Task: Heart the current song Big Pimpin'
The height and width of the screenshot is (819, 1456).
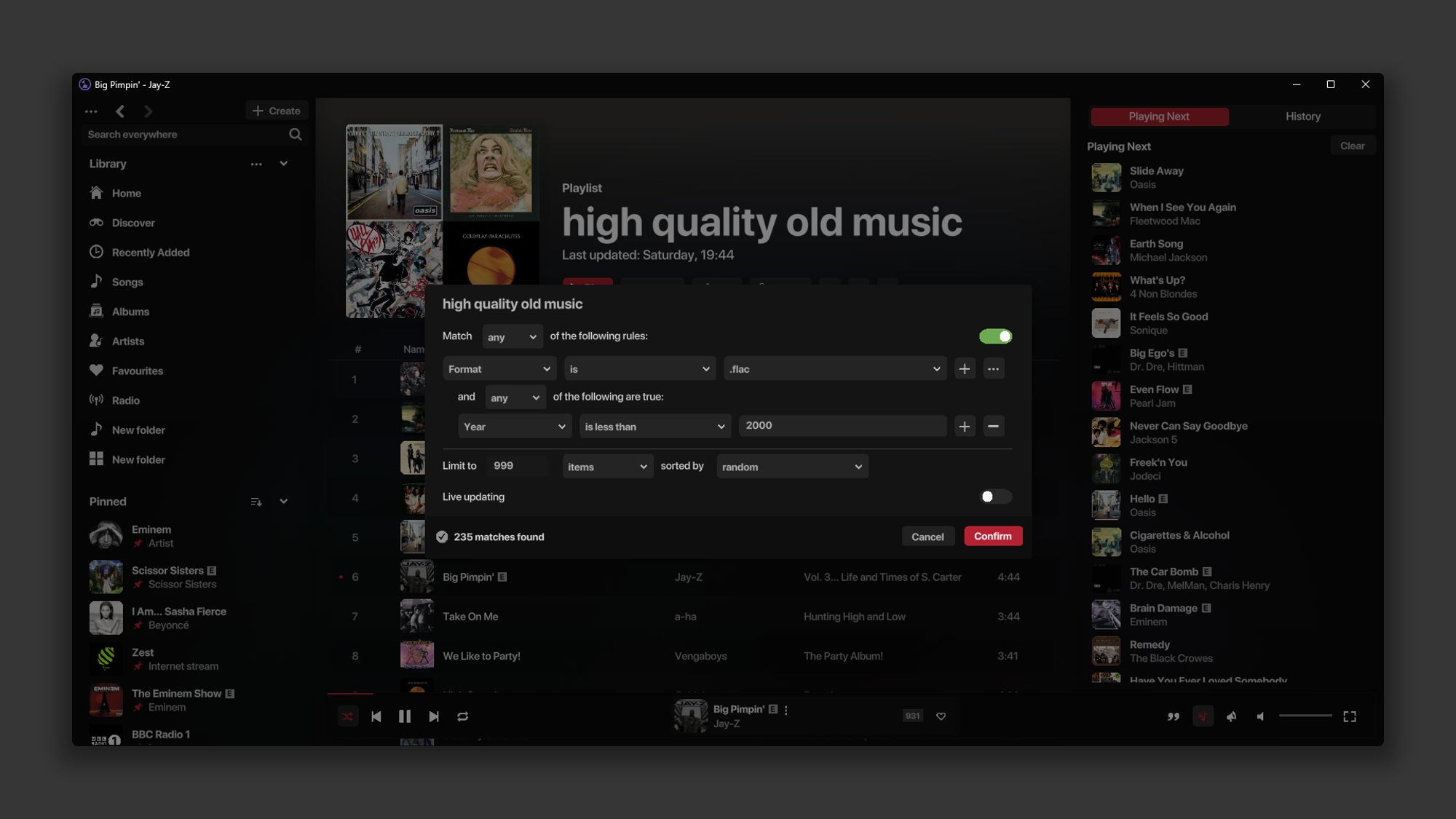Action: [941, 716]
